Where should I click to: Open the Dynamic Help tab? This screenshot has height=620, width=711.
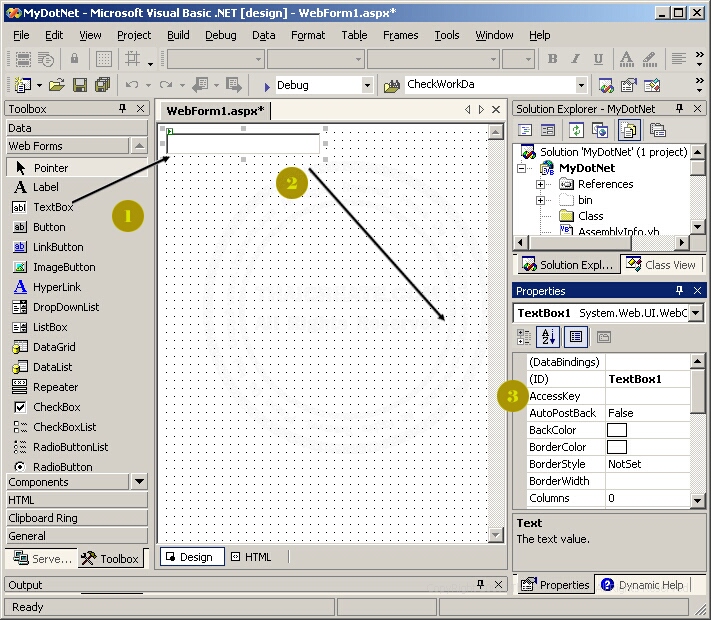(x=643, y=585)
